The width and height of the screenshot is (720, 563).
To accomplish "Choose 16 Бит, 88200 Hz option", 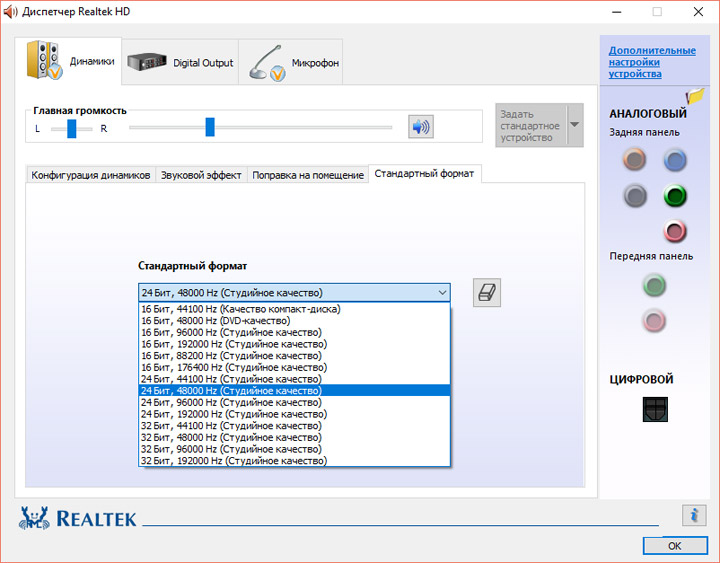I will point(294,356).
